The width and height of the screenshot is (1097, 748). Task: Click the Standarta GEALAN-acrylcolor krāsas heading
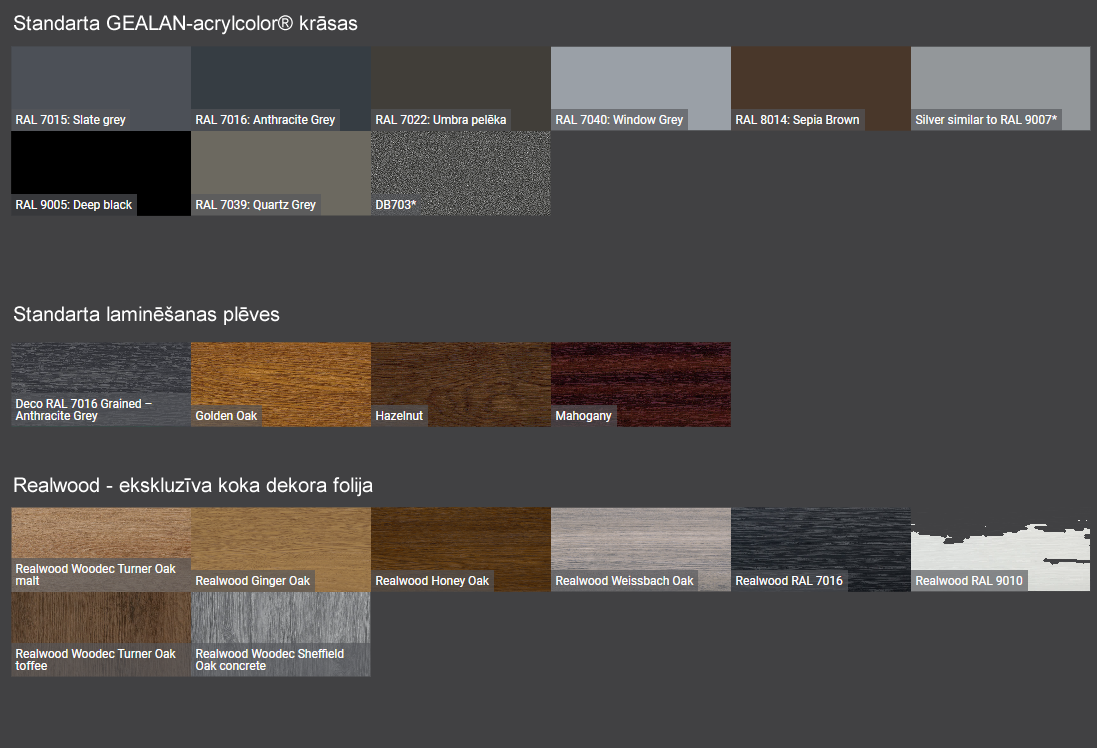coord(185,24)
